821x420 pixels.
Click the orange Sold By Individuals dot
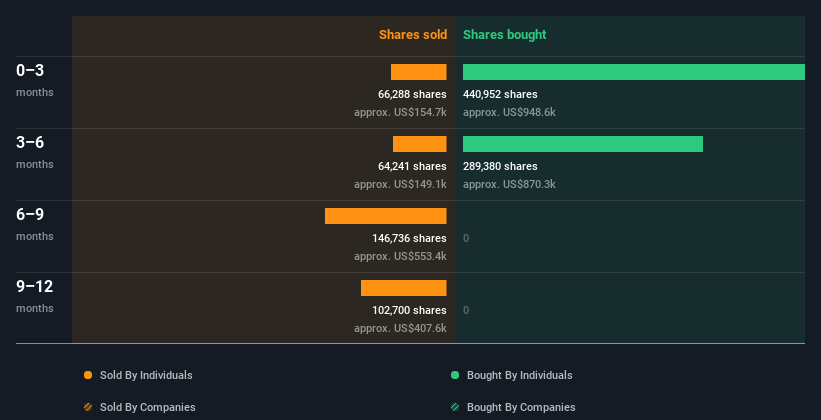coord(88,375)
